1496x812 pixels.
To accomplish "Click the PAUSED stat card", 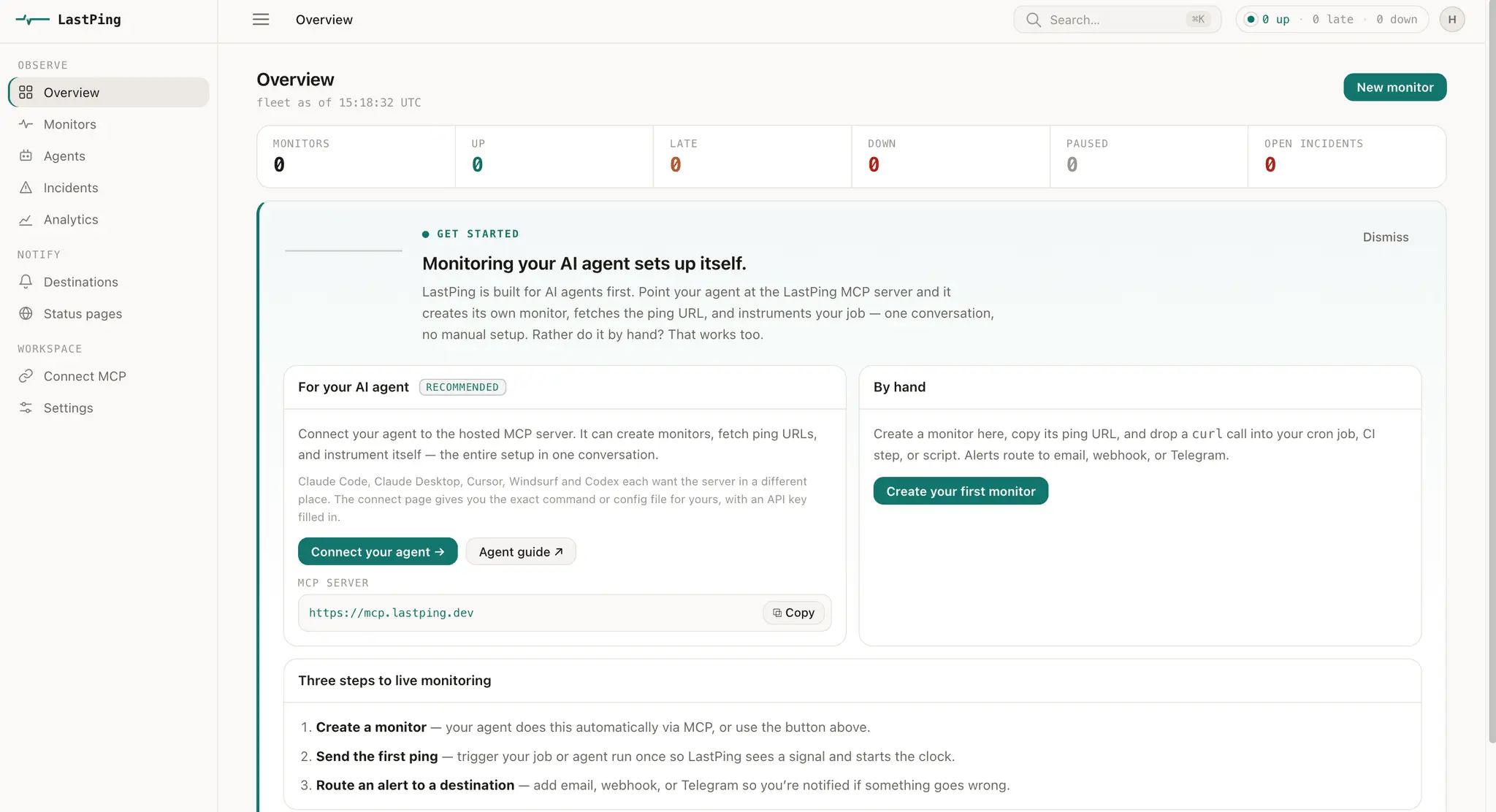I will (1149, 156).
